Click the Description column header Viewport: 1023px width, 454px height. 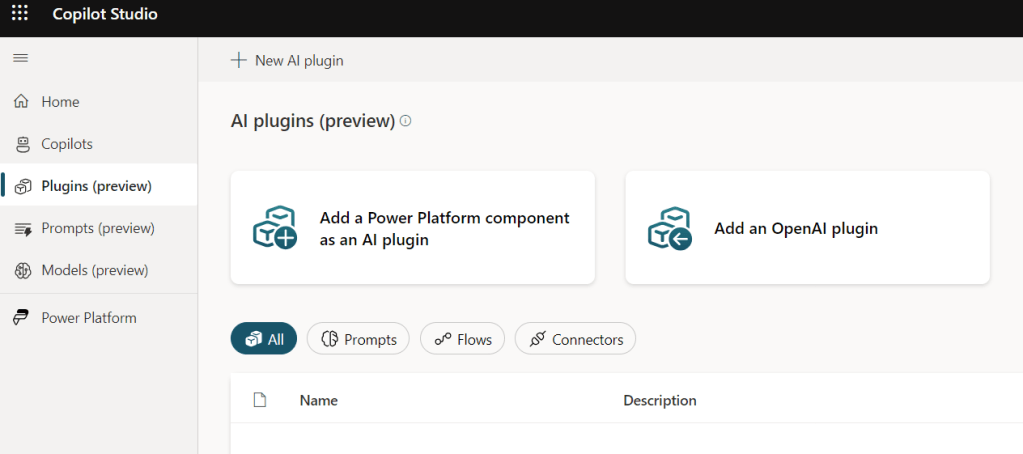coord(659,400)
